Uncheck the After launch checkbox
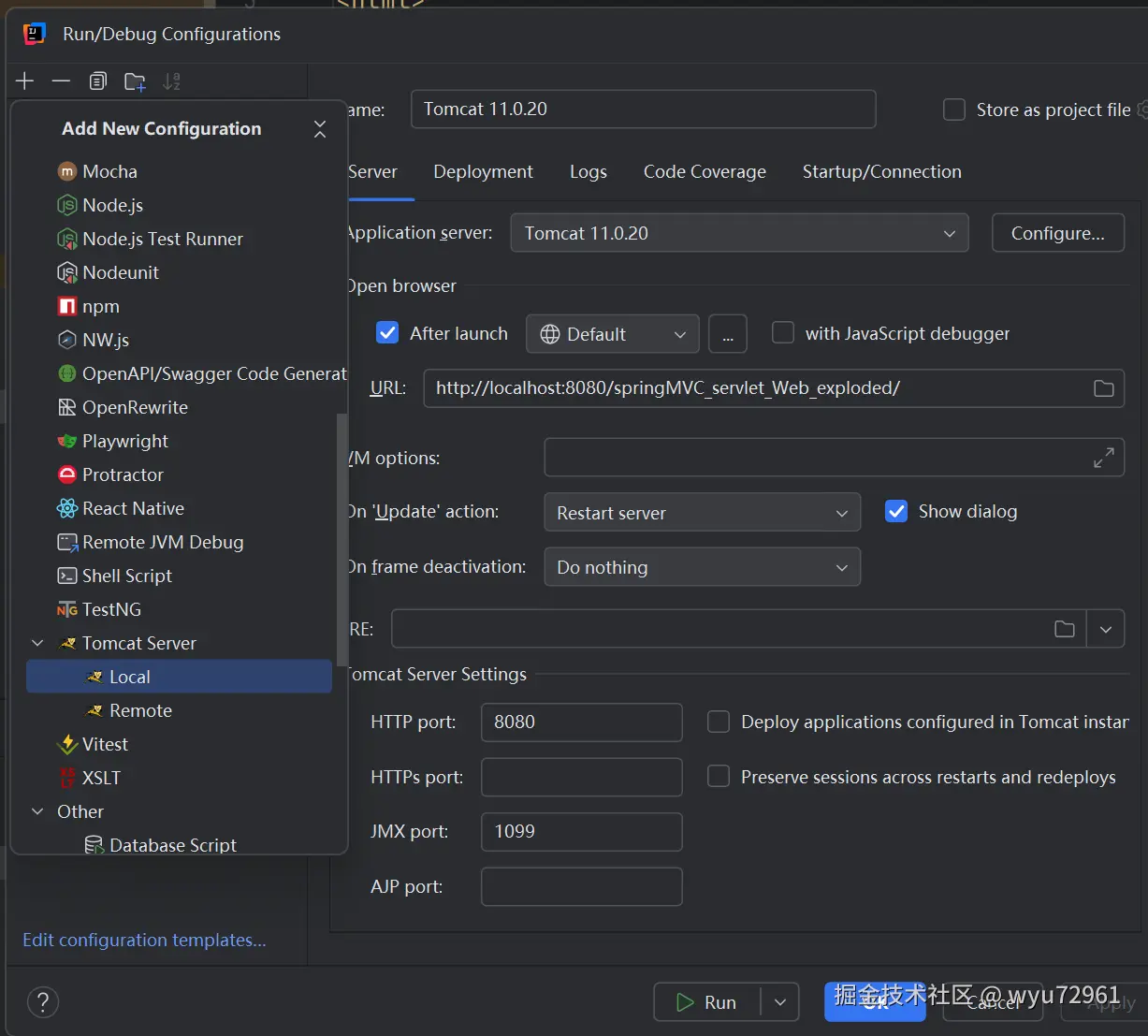This screenshot has width=1148, height=1036. point(387,332)
